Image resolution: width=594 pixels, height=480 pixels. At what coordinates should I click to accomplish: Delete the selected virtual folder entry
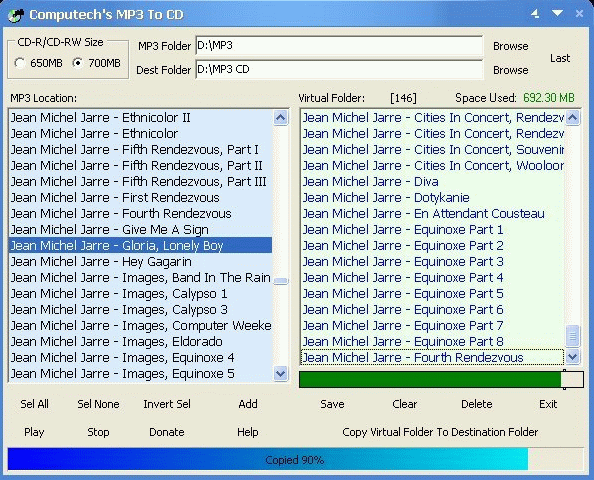coord(477,404)
